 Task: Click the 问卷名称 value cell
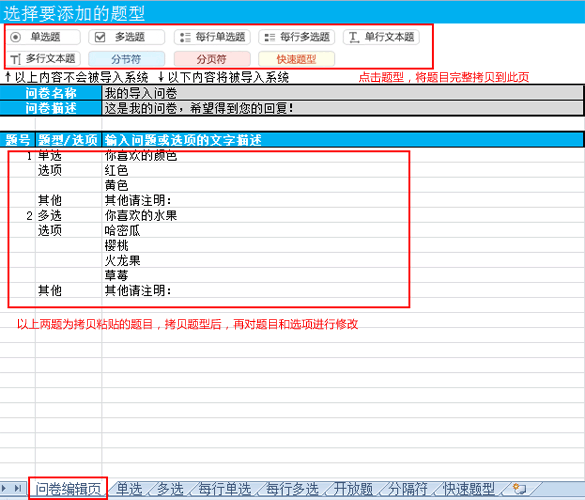[x=342, y=93]
